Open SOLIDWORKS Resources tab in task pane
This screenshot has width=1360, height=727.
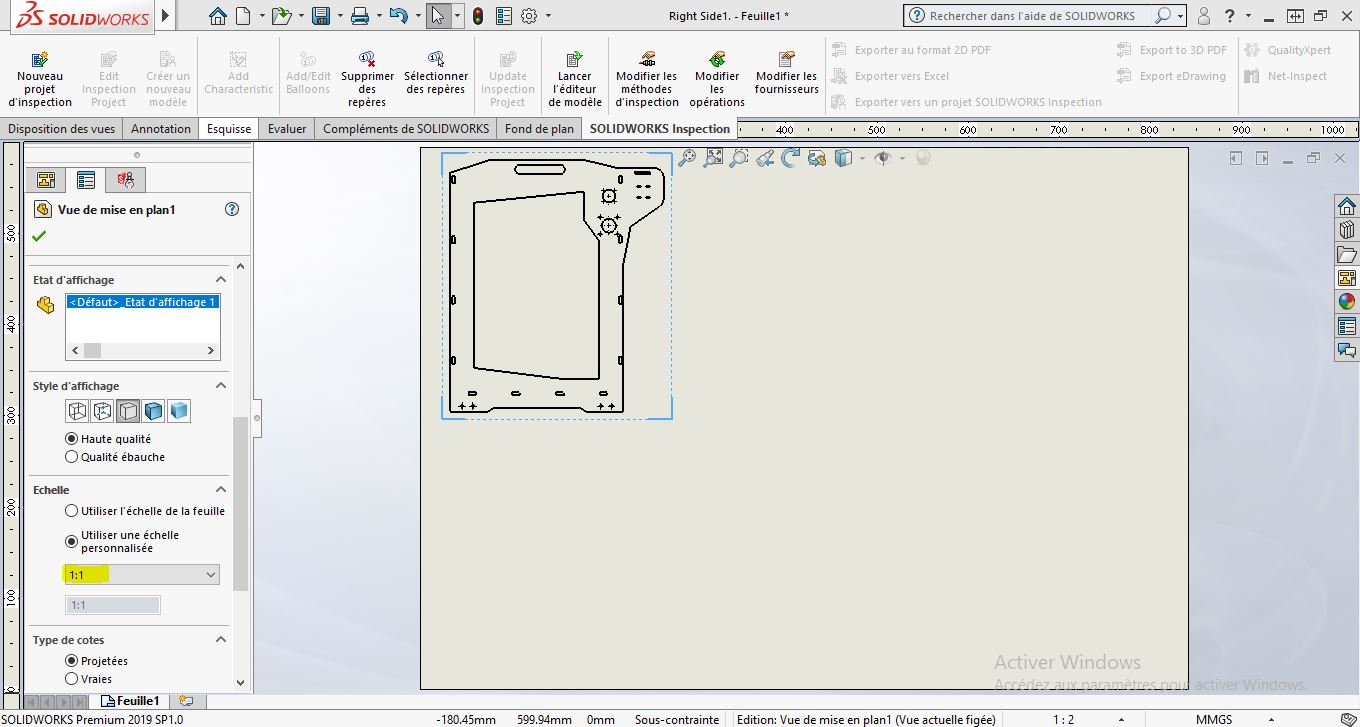pos(1347,207)
